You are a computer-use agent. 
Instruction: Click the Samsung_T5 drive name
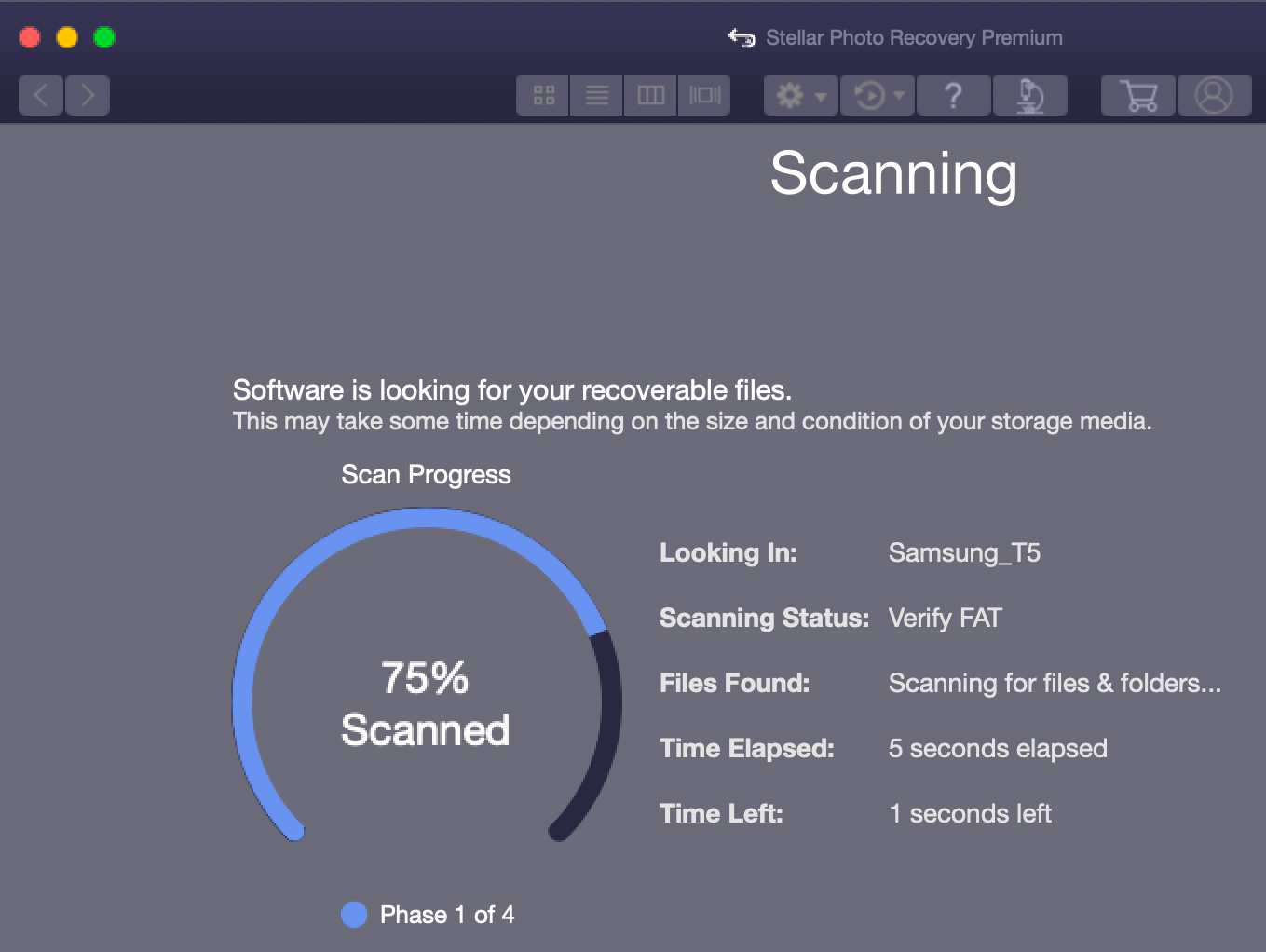(964, 553)
